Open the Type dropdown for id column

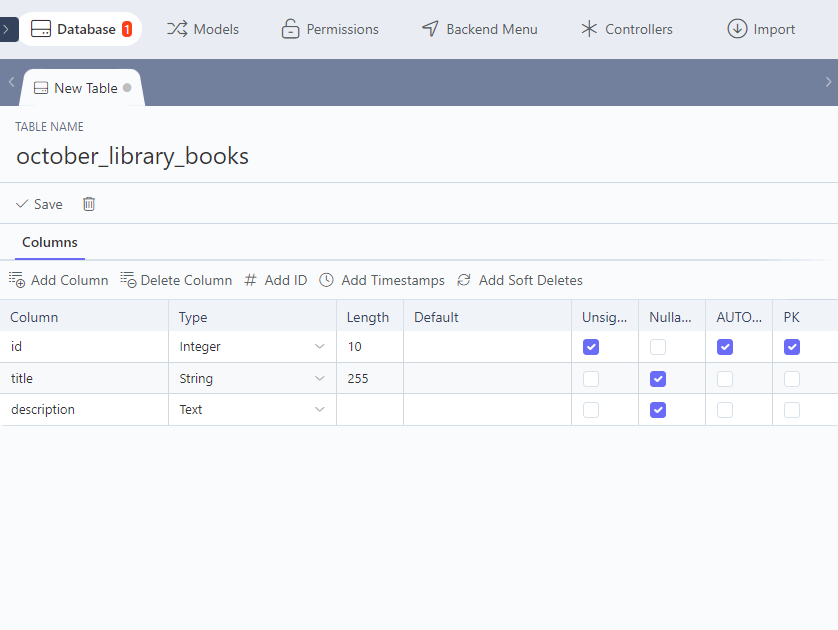(x=252, y=347)
